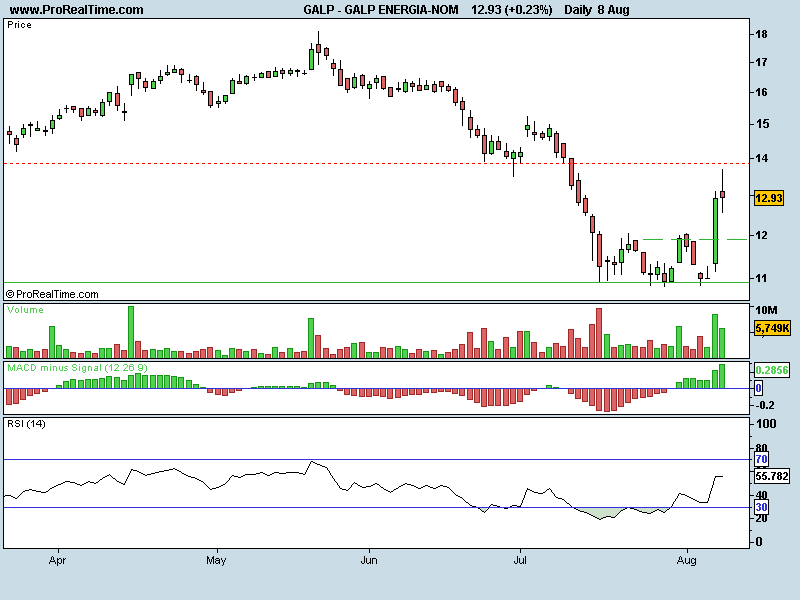
Task: Click the Apr date axis label
Action: pos(57,560)
